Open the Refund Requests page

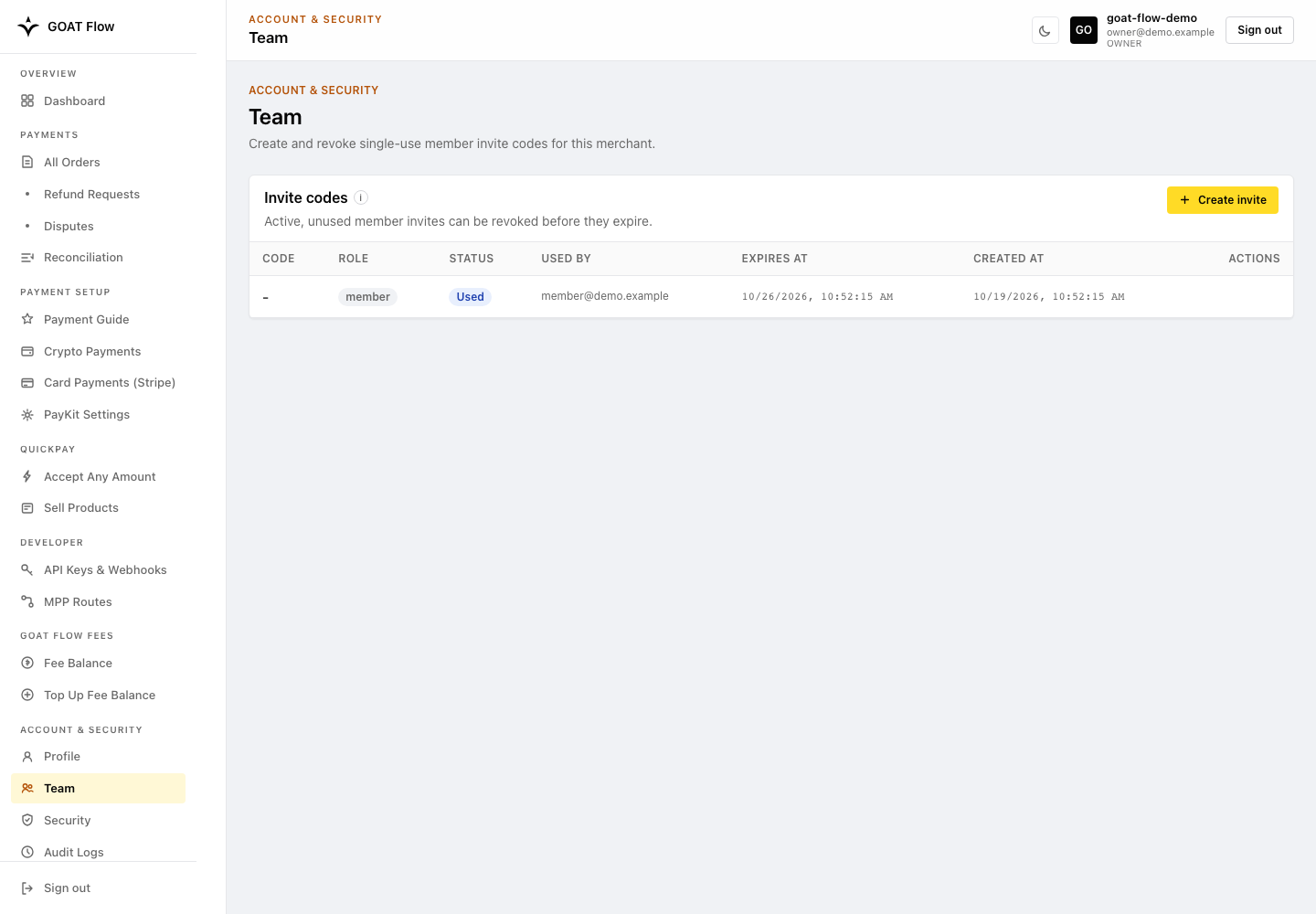[98, 194]
